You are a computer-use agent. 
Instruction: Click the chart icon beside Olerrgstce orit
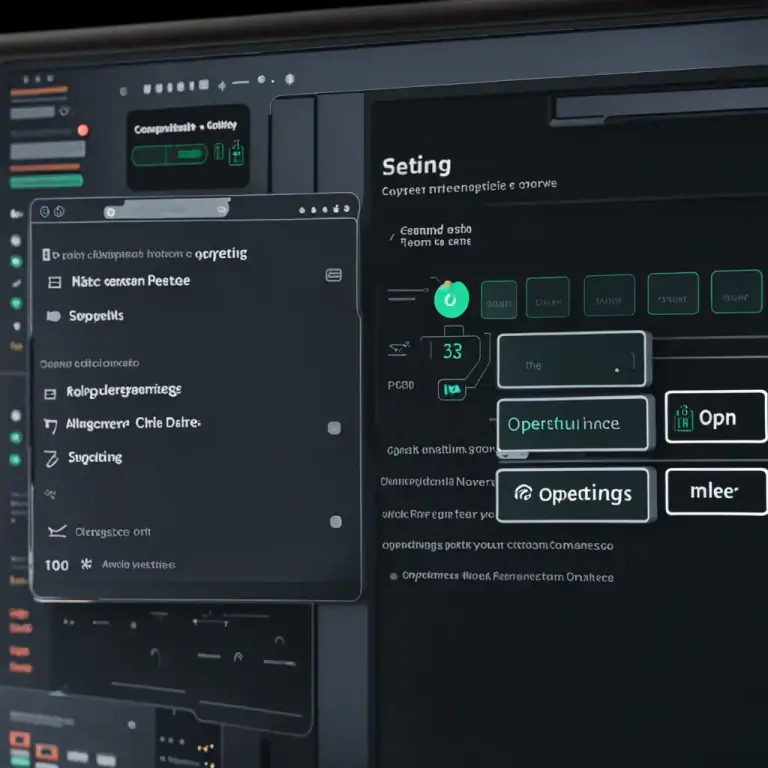point(57,531)
